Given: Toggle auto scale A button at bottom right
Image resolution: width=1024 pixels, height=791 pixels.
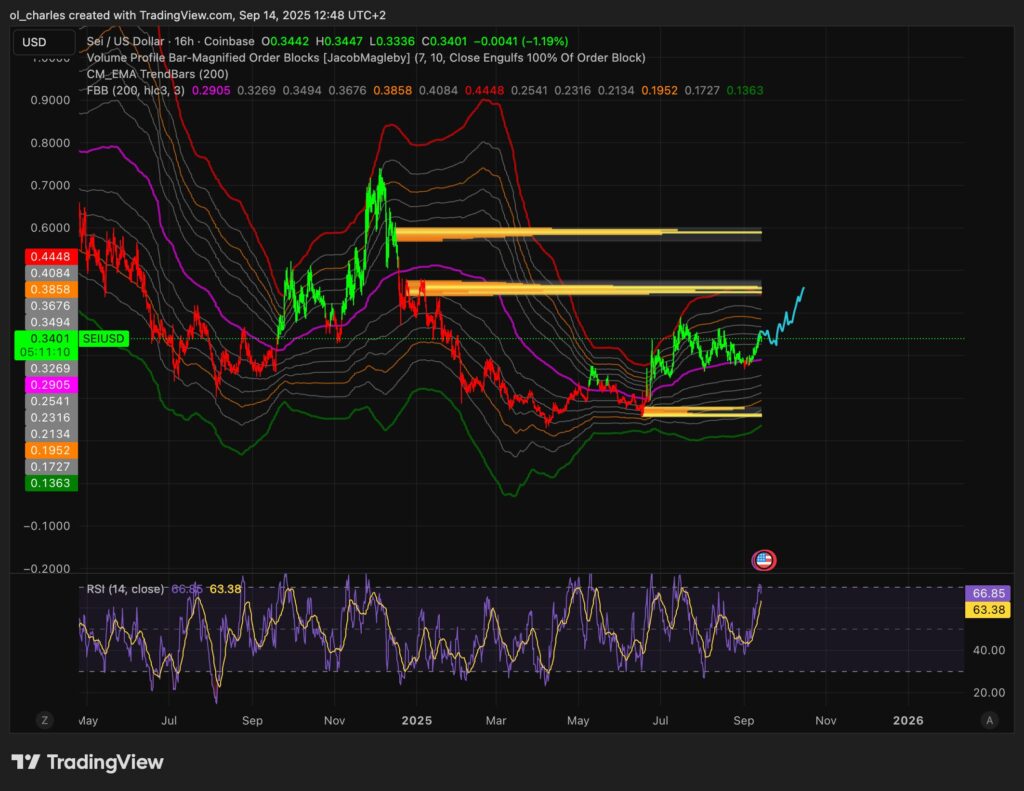Looking at the screenshot, I should 989,720.
